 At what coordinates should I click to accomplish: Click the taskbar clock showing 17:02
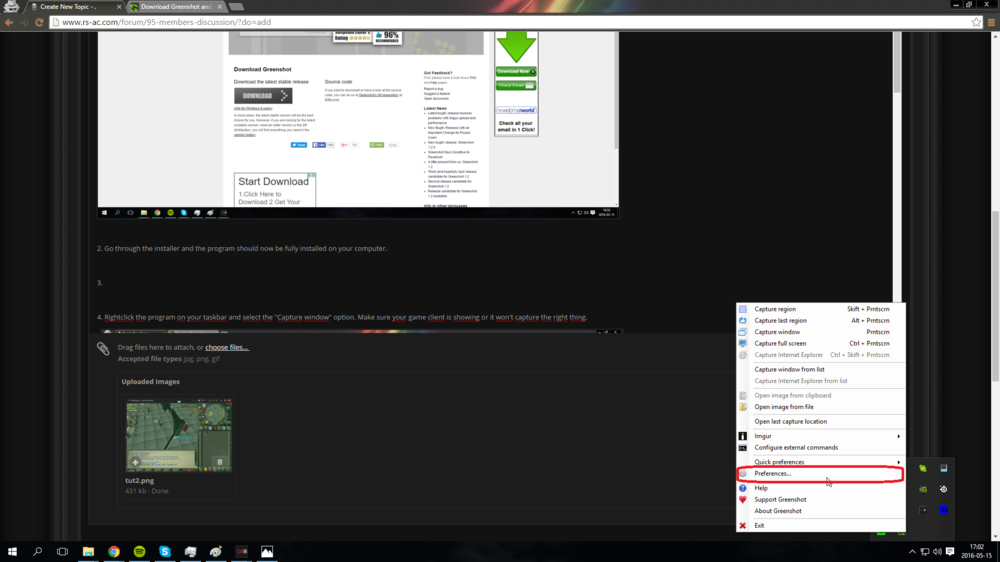click(x=977, y=552)
